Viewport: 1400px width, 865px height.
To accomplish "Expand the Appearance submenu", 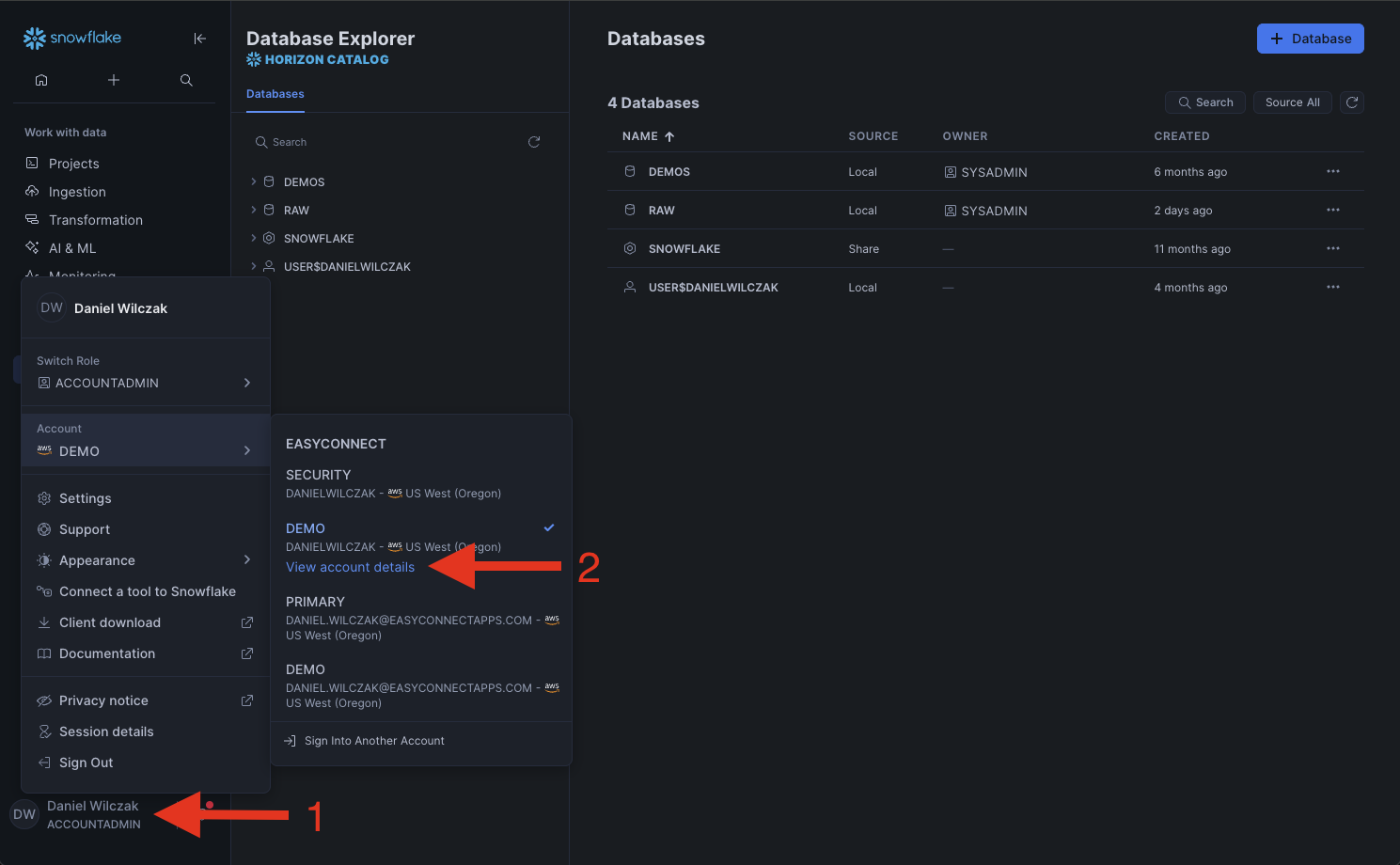I will tap(145, 560).
